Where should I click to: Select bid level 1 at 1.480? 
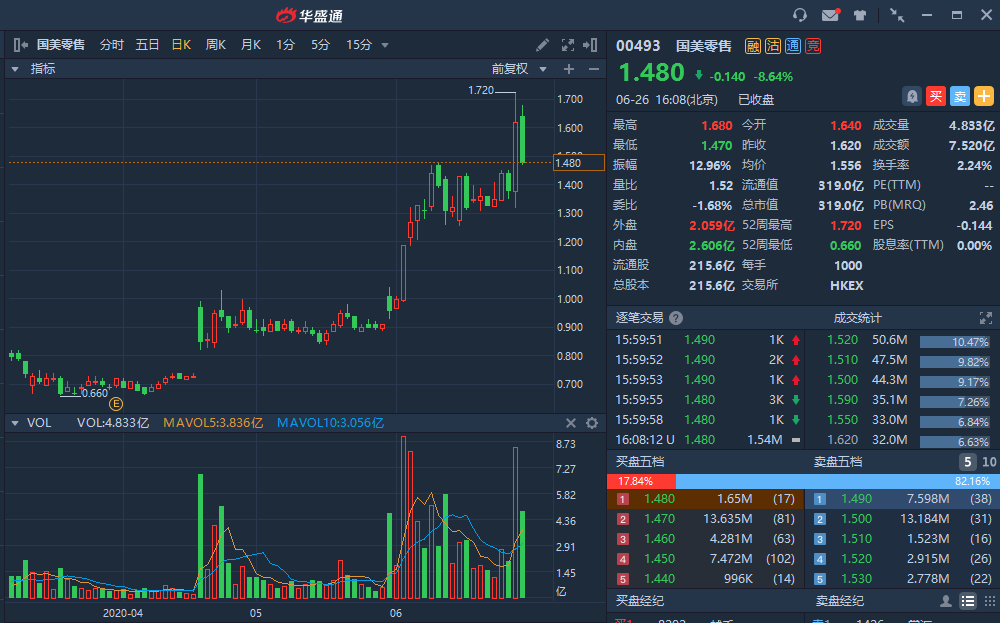[706, 499]
